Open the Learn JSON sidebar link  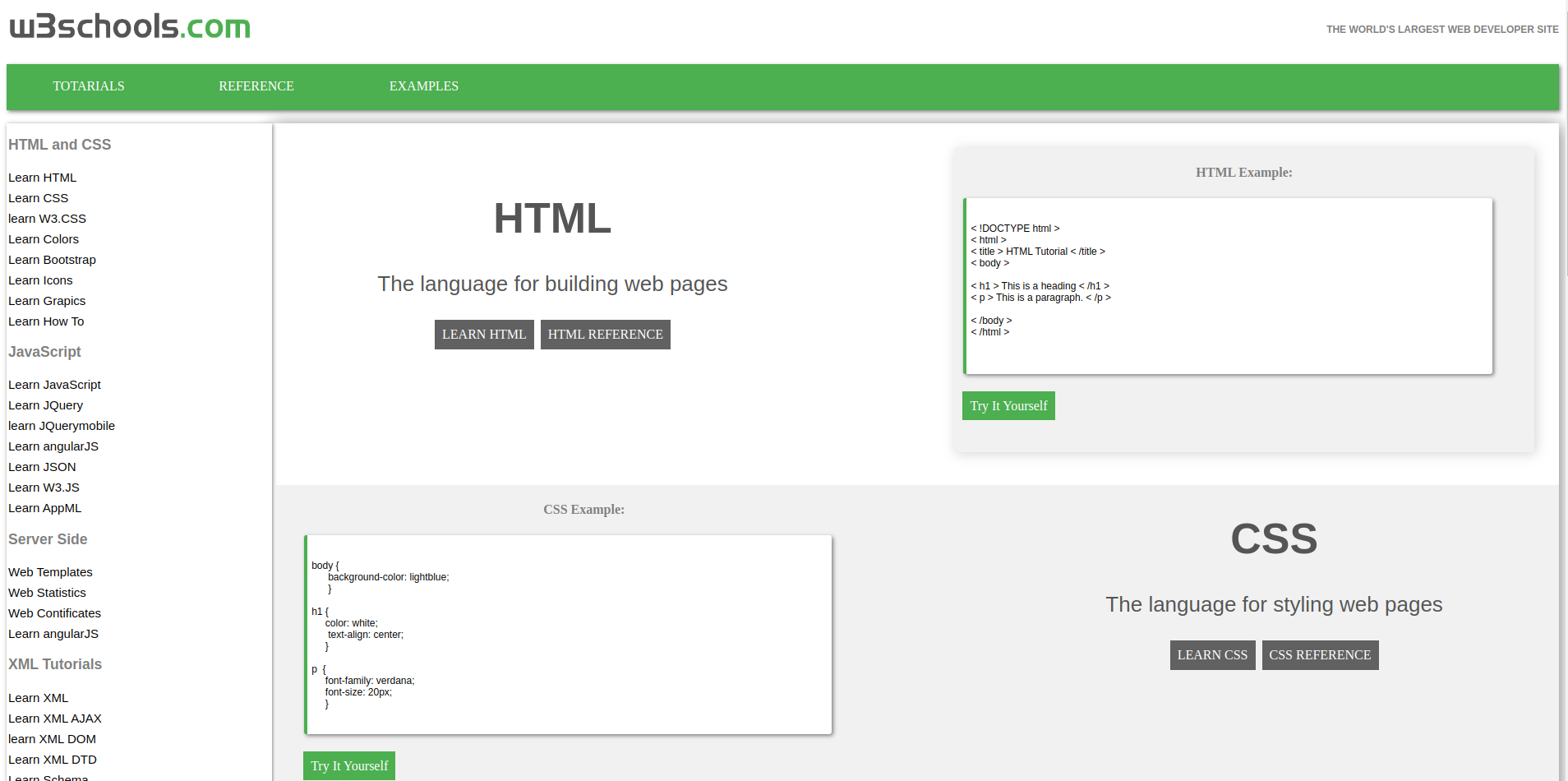pos(42,467)
